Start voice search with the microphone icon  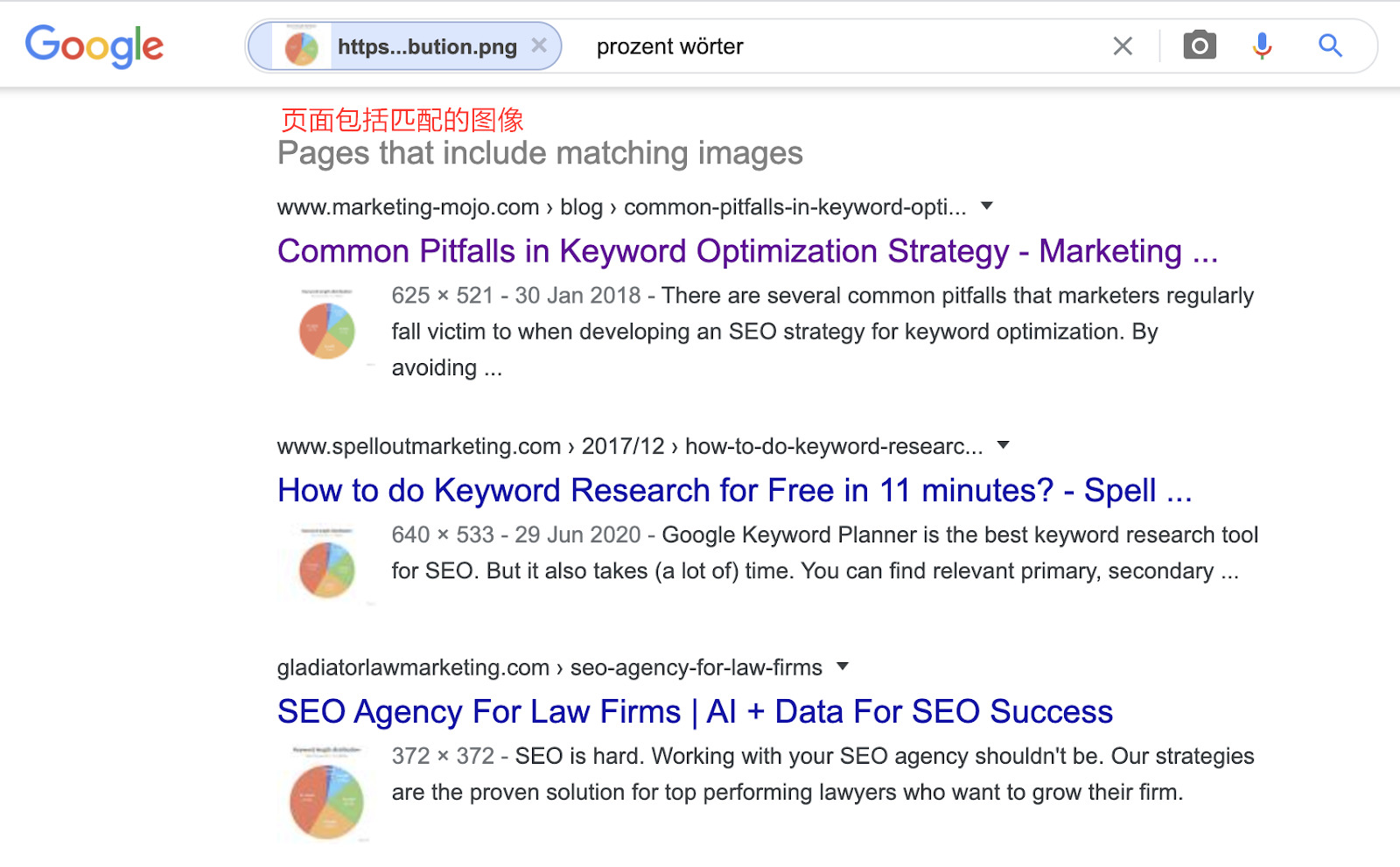1261,45
